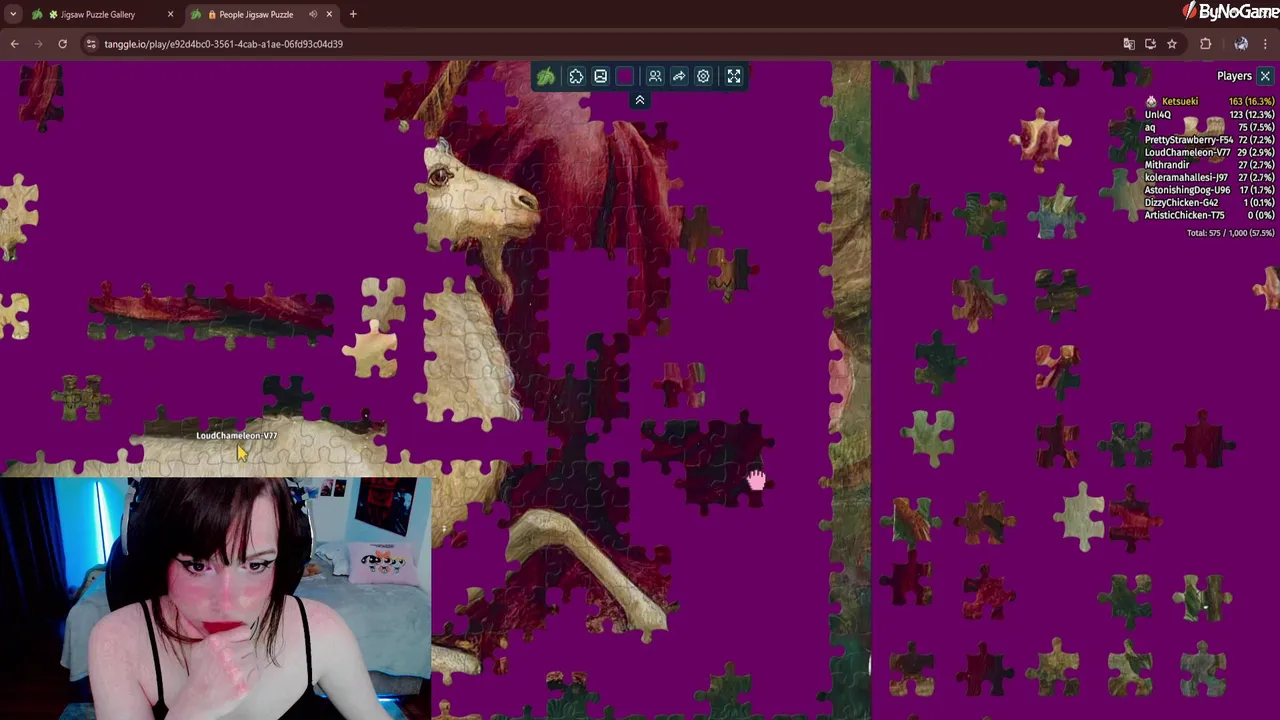Open a new browser tab
1280x720 pixels.
tap(353, 14)
